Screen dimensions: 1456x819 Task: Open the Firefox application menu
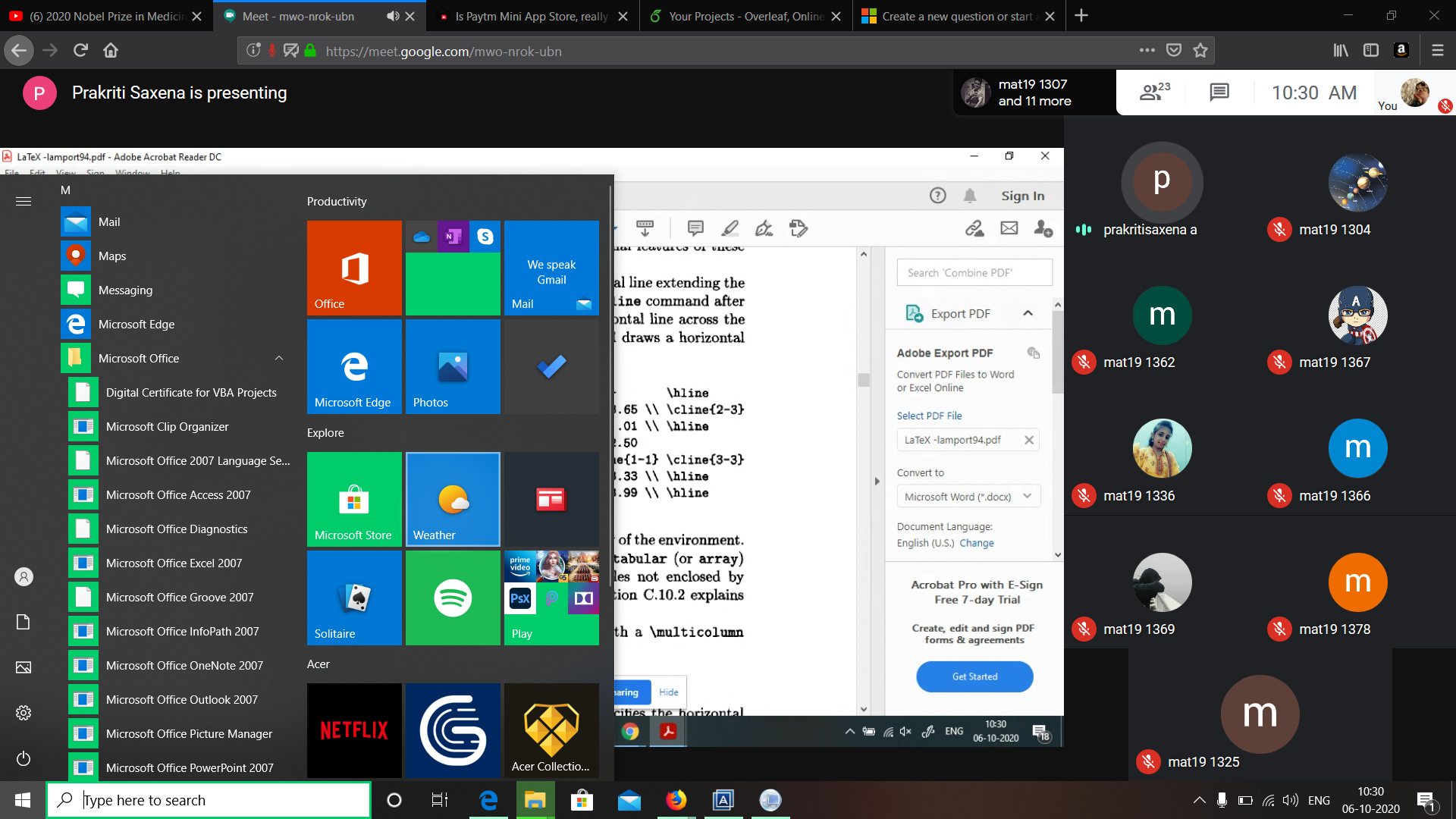pyautogui.click(x=1437, y=51)
